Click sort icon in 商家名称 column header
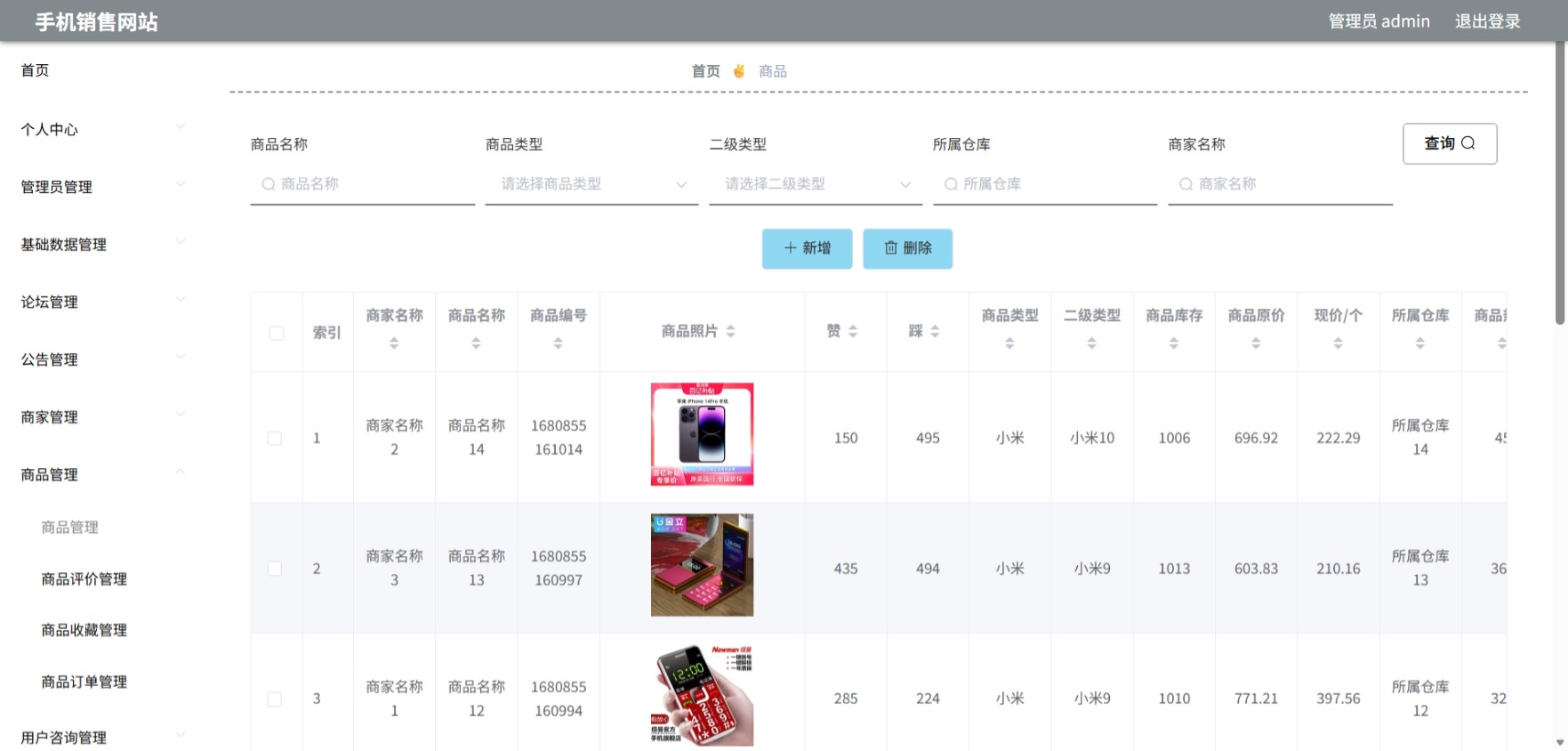The image size is (1568, 751). tap(394, 343)
